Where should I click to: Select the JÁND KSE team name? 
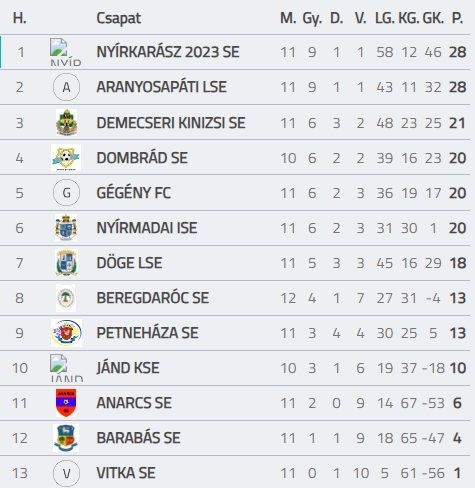click(128, 368)
